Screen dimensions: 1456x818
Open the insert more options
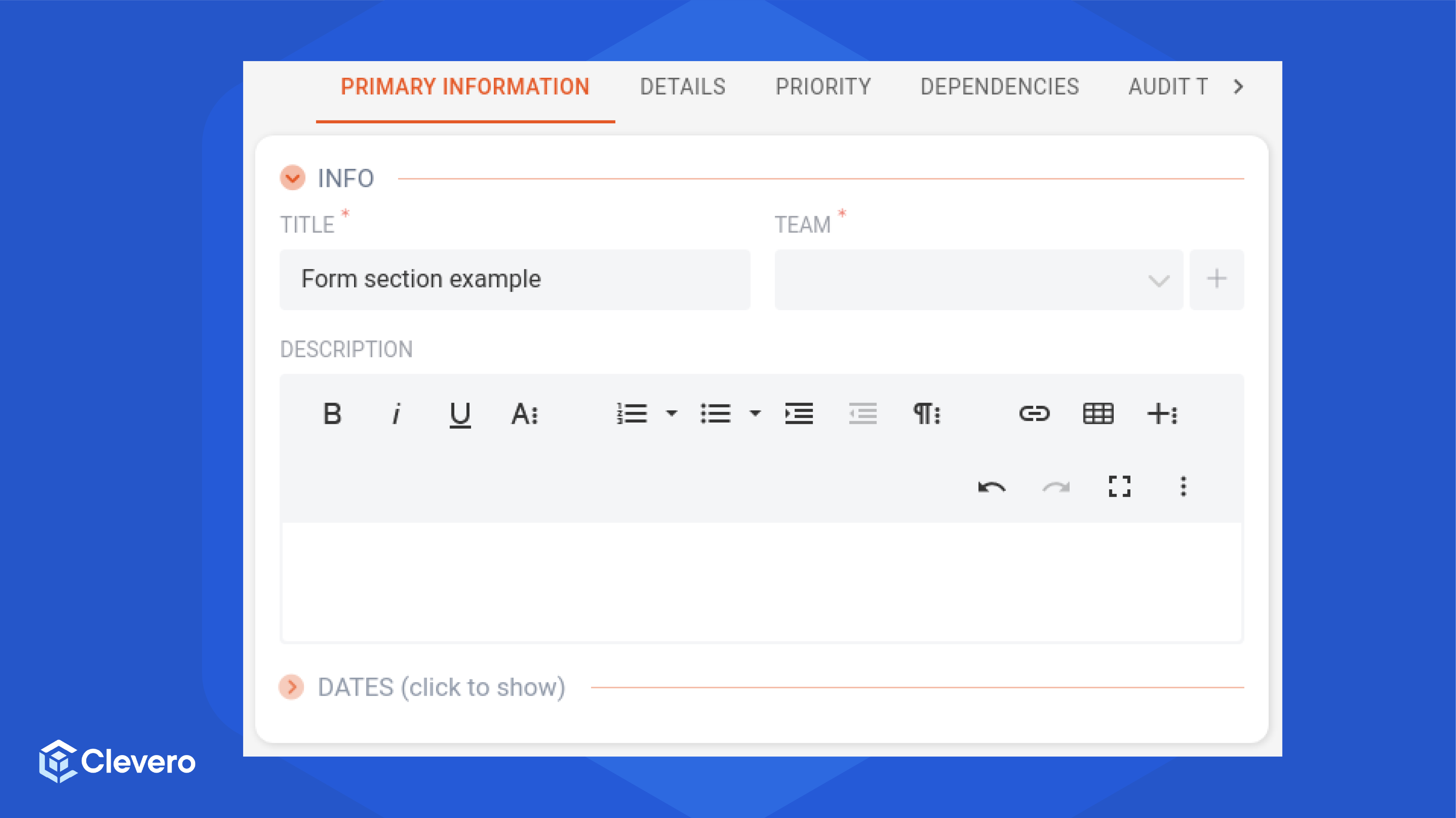tap(1162, 414)
